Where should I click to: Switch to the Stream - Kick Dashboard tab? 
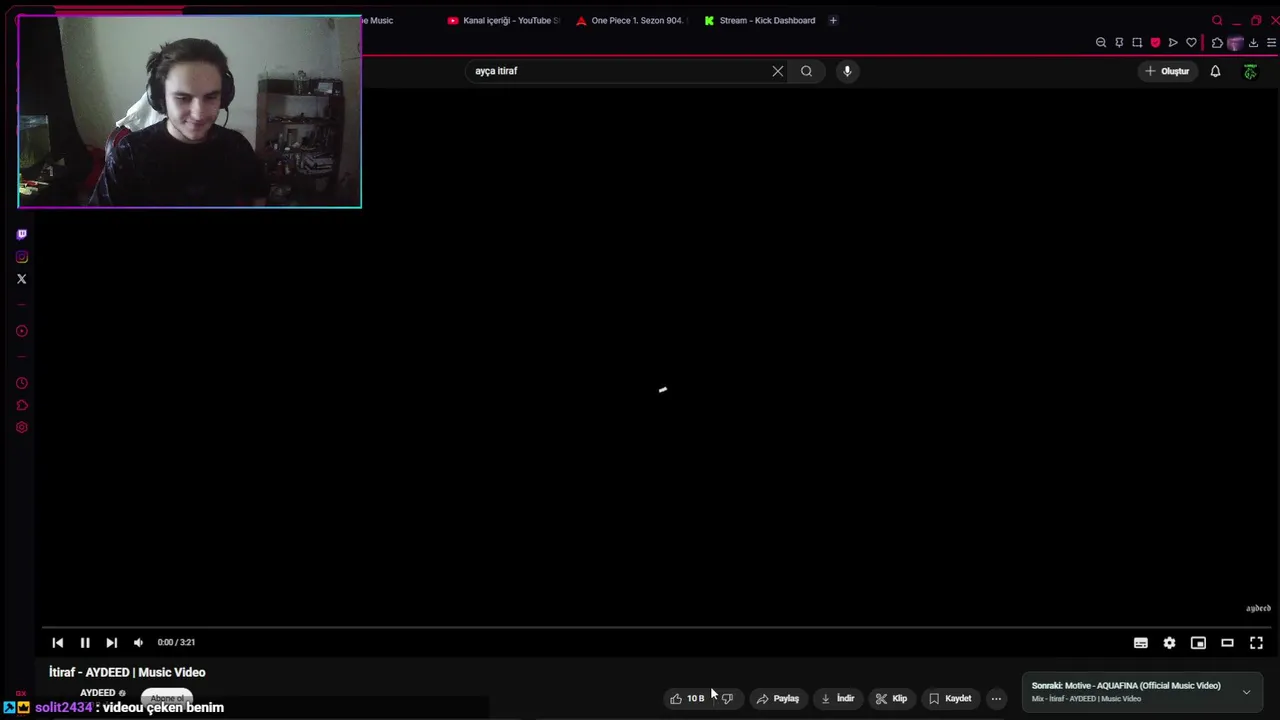760,20
